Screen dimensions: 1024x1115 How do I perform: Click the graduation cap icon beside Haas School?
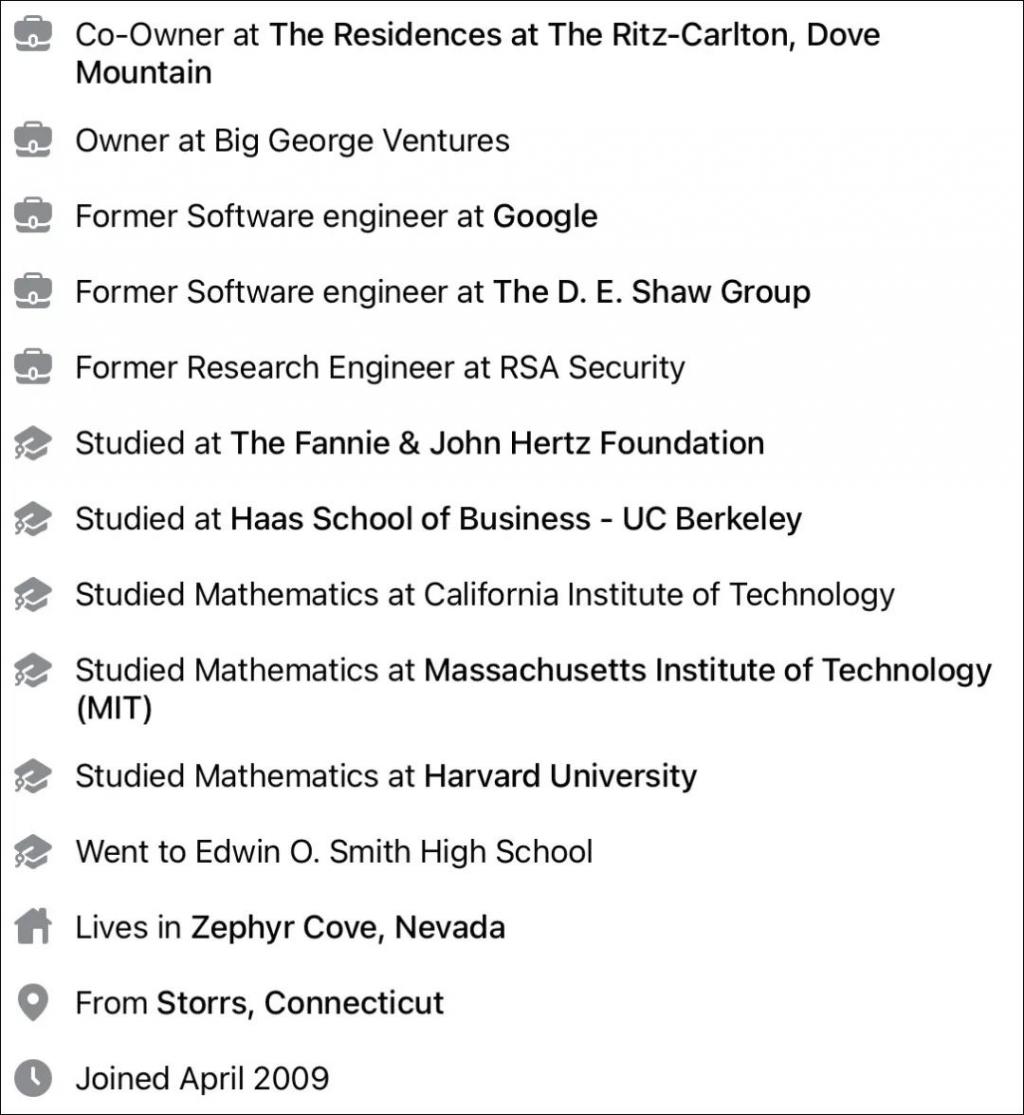(33, 518)
